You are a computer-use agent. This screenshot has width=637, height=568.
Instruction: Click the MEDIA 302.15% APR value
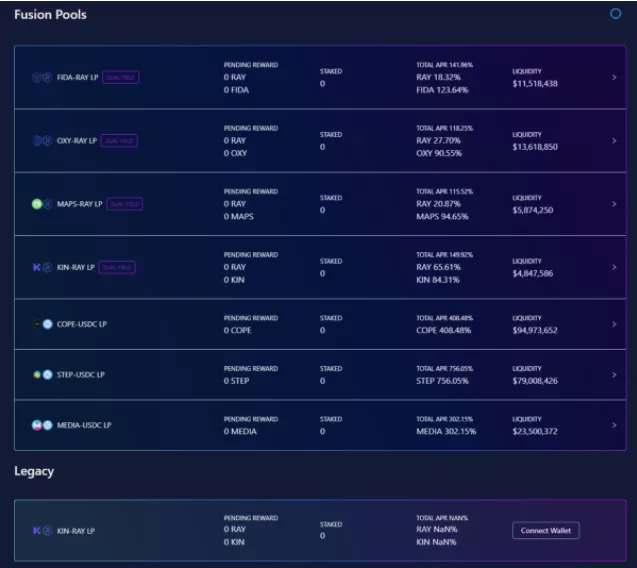click(446, 431)
